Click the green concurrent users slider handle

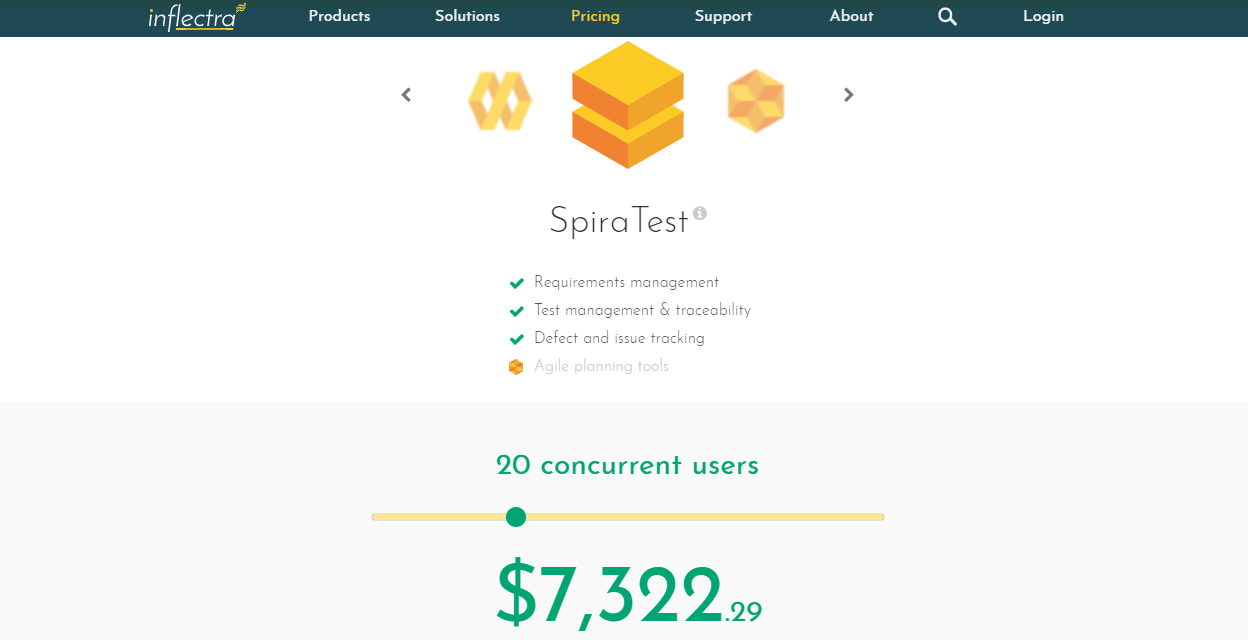pyautogui.click(x=516, y=517)
